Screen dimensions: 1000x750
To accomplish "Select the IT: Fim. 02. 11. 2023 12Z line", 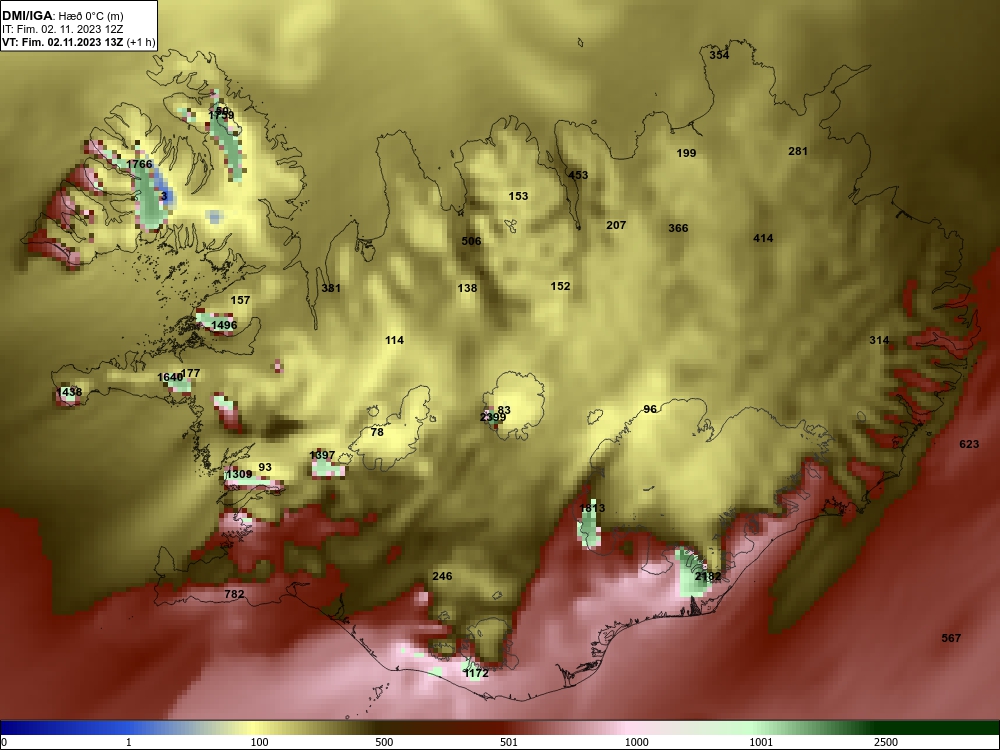I will click(62, 29).
